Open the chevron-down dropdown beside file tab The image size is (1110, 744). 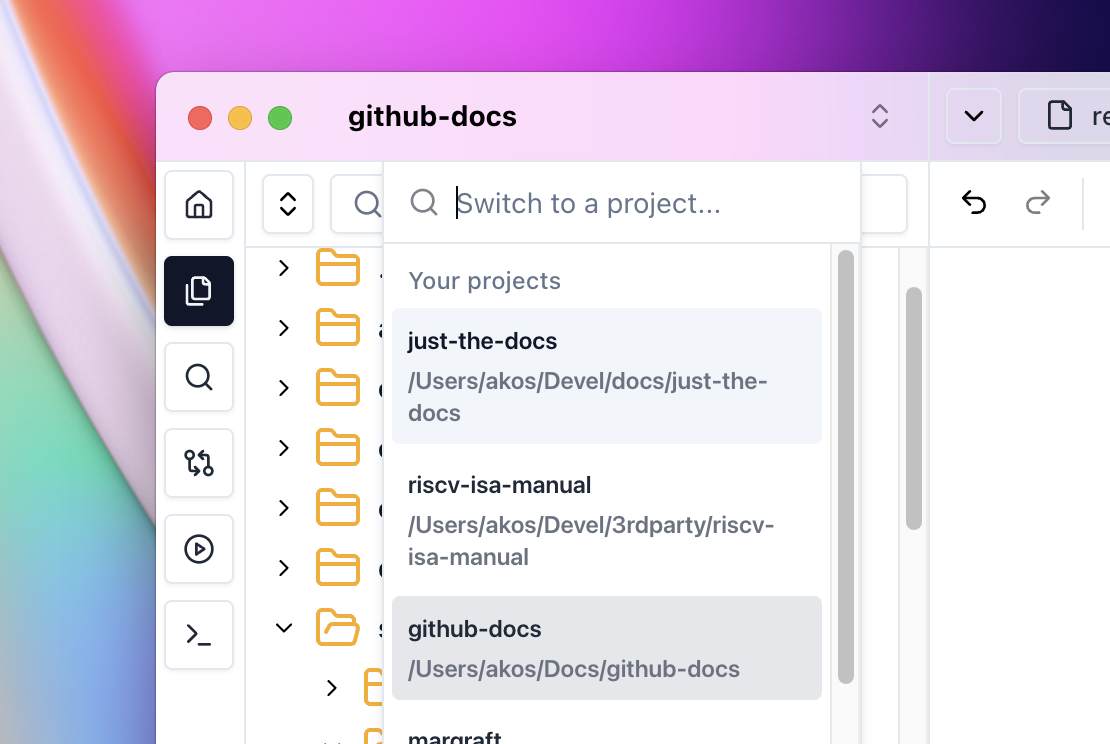coord(974,116)
